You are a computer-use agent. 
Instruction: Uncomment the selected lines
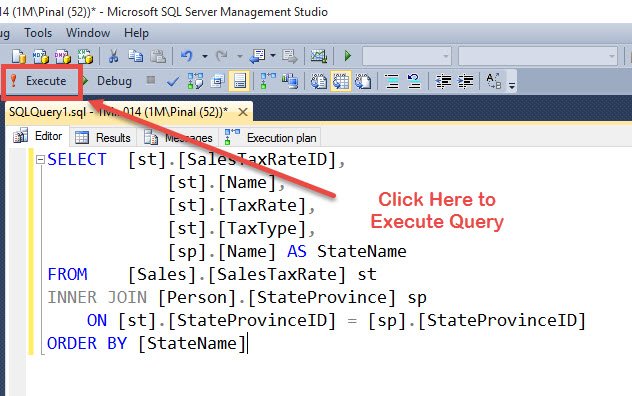tap(414, 81)
